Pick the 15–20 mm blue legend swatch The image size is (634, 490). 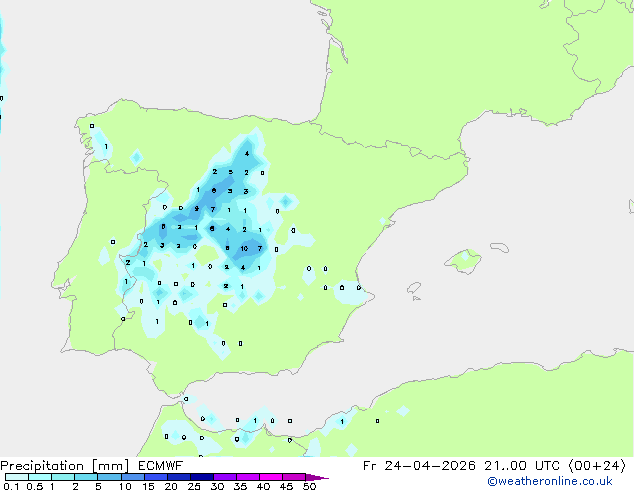click(155, 477)
